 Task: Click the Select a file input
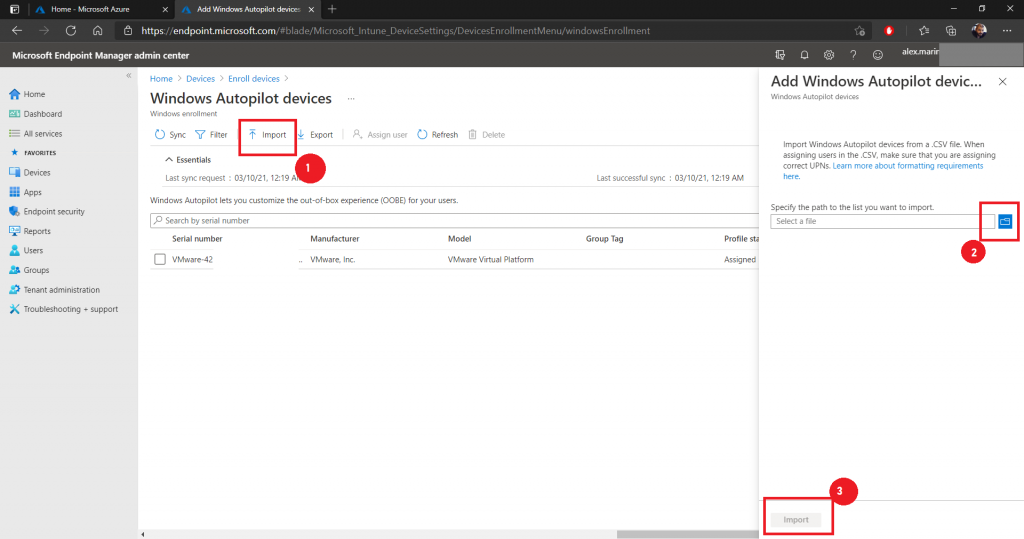882,221
